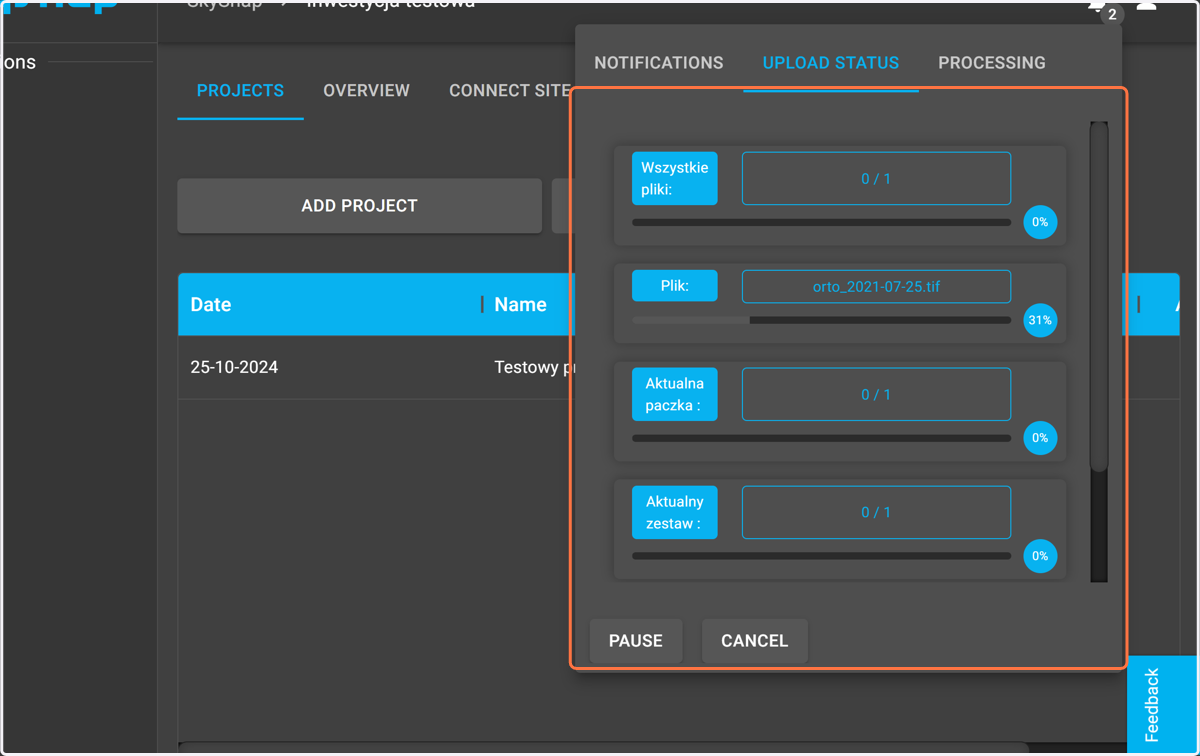Sort the table by Name column

(x=520, y=305)
